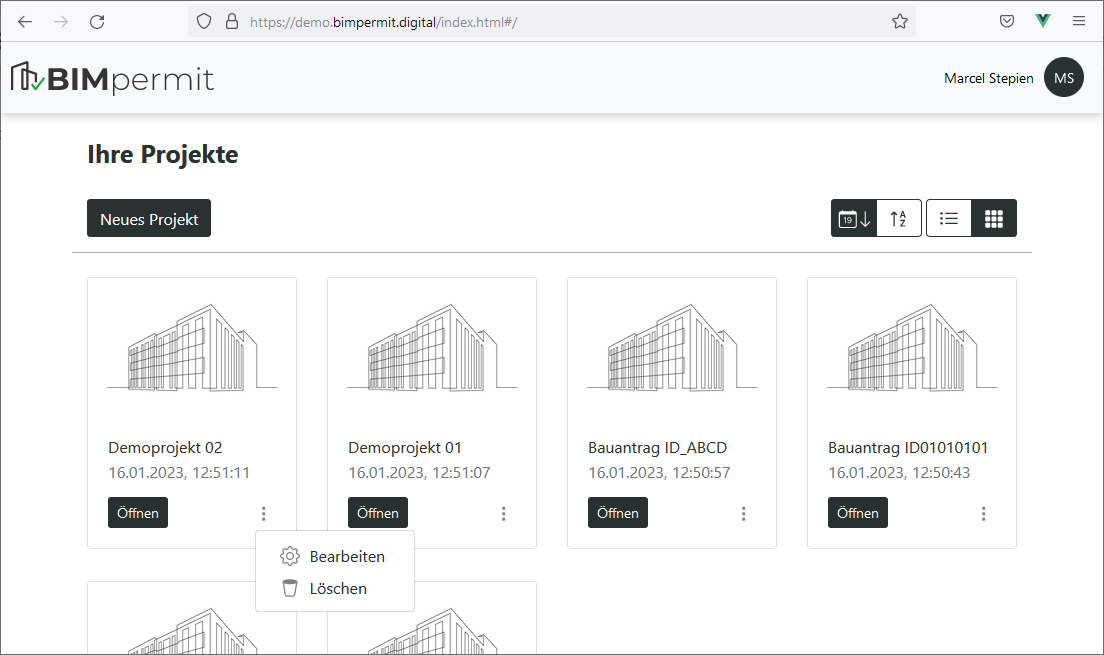Click the timestamp 16.01.2023, 12:50:43
Screen dimensions: 1104x655
[x=899, y=473]
